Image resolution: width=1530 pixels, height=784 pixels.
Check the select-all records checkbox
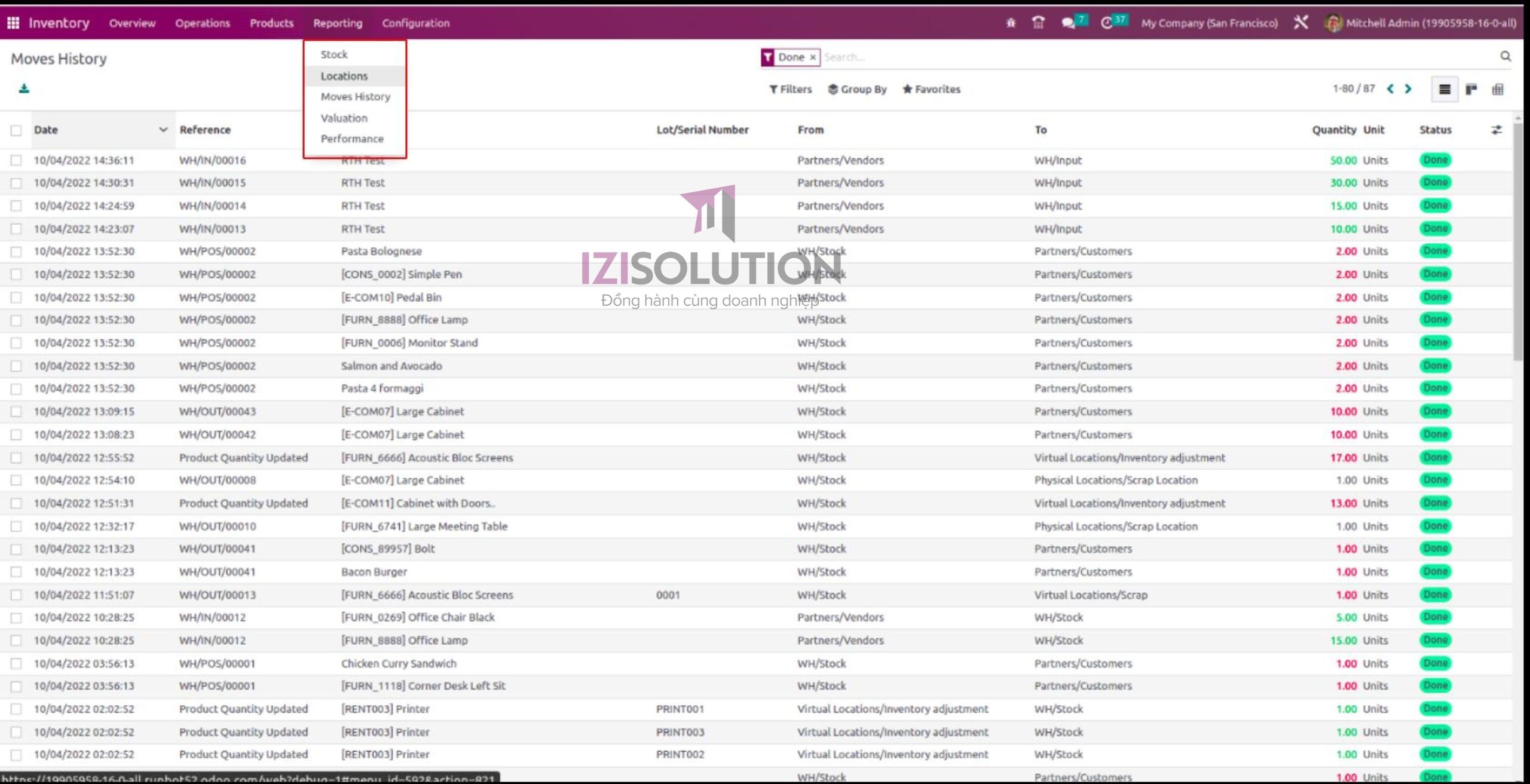(16, 130)
